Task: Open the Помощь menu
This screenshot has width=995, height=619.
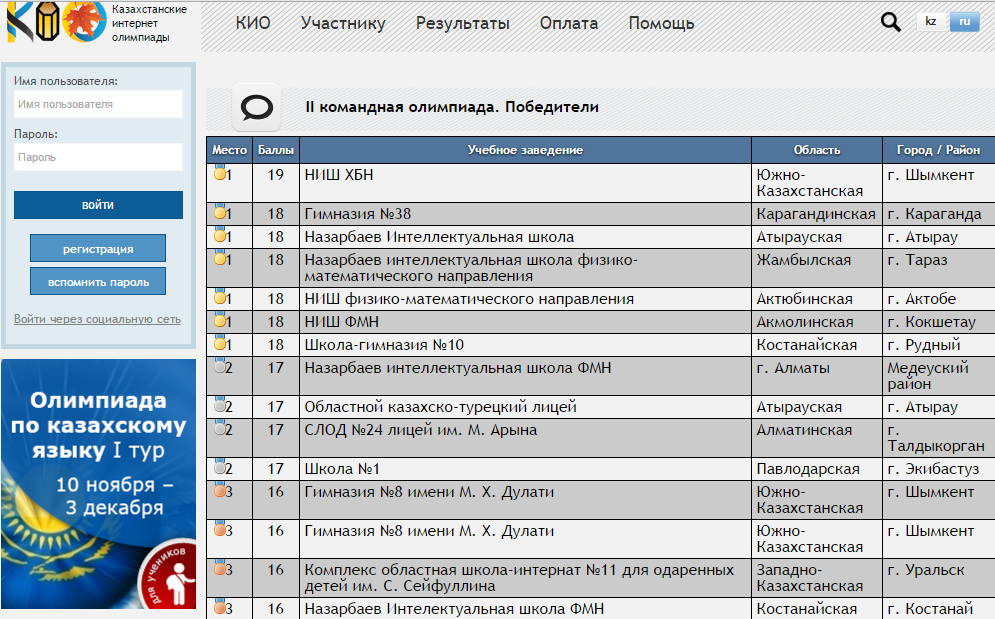Action: 661,24
